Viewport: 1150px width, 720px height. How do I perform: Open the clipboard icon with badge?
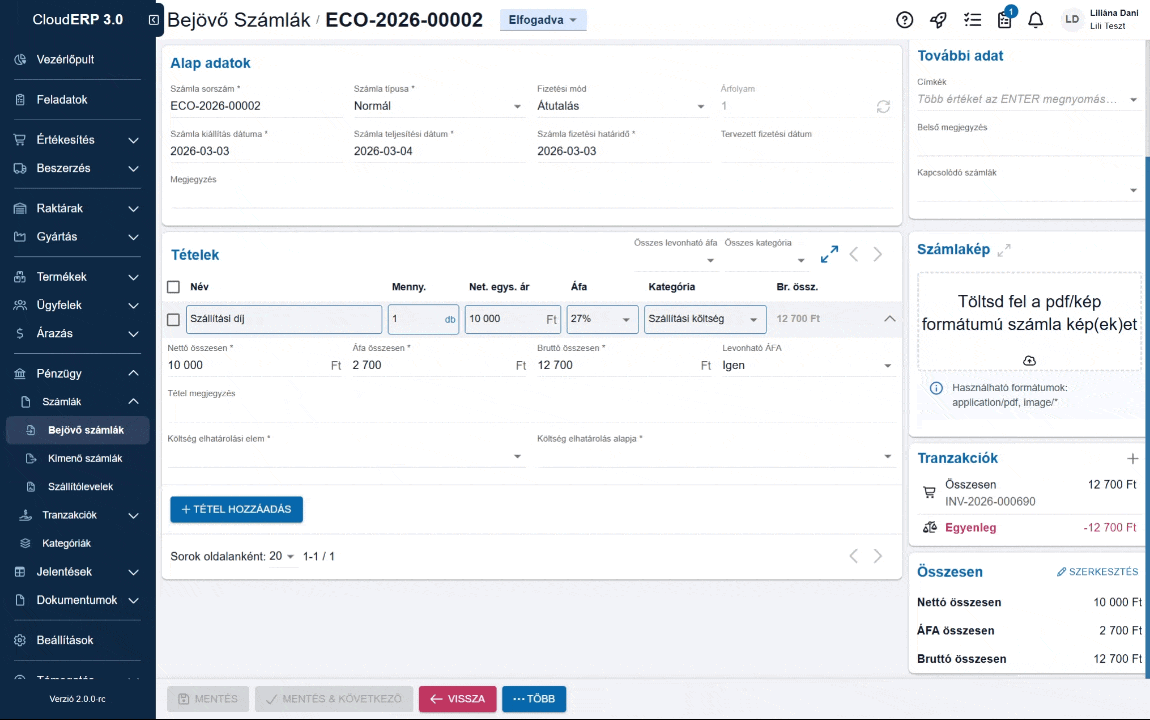tap(1004, 20)
